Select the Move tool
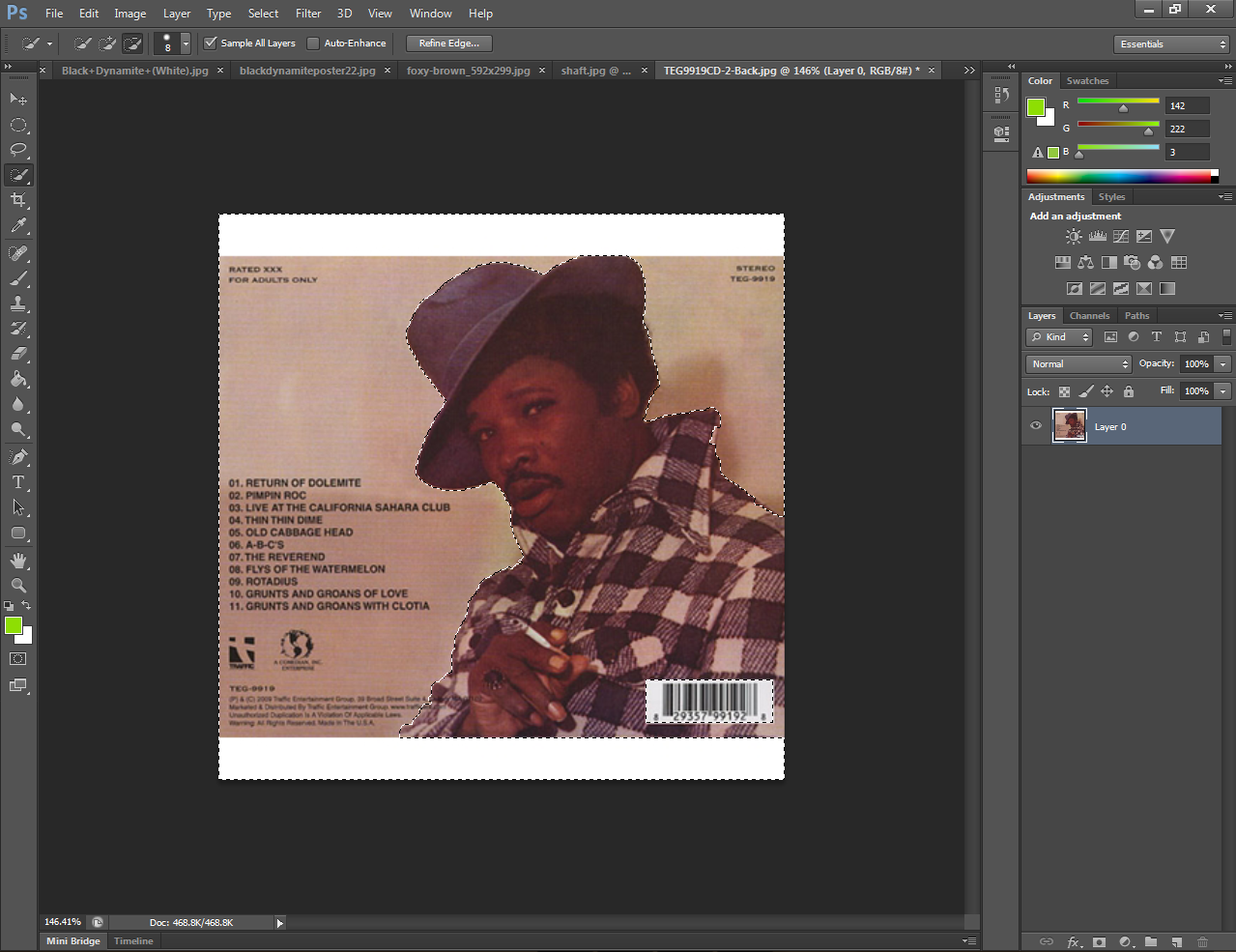Screen dimensions: 1236x952 click(18, 100)
